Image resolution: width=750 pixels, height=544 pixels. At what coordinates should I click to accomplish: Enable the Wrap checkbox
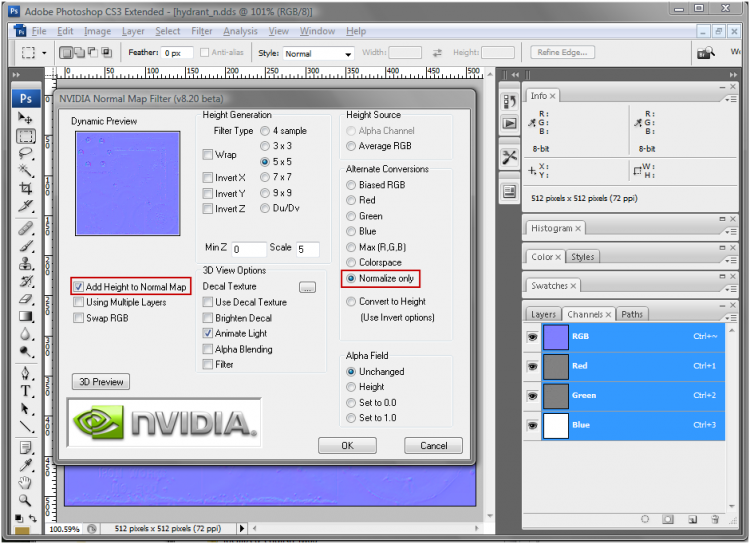click(208, 155)
